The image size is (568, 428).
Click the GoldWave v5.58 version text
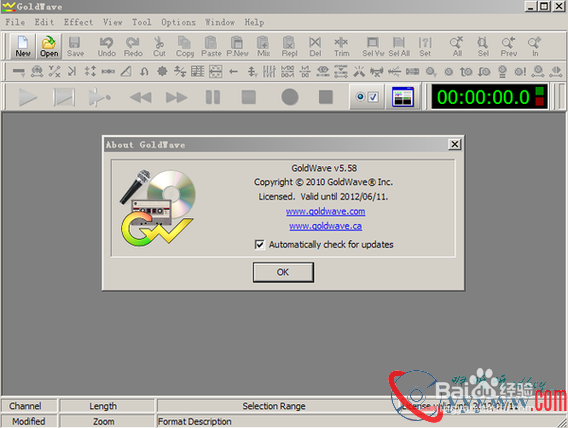[324, 168]
